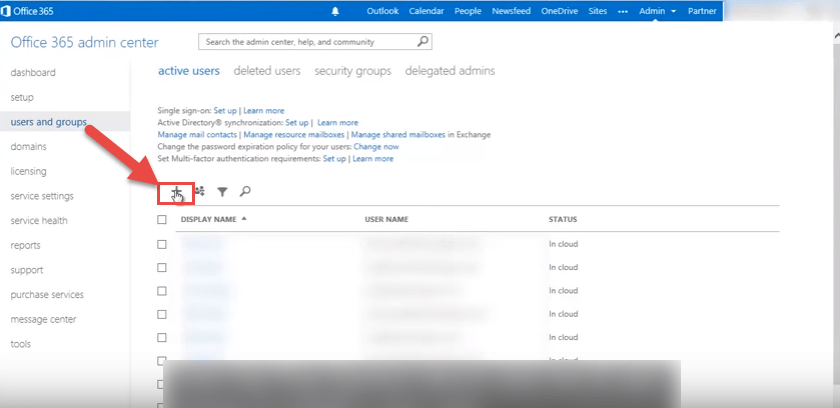Viewport: 840px width, 408px height.
Task: Click Set up link for Single sign-on
Action: click(225, 110)
